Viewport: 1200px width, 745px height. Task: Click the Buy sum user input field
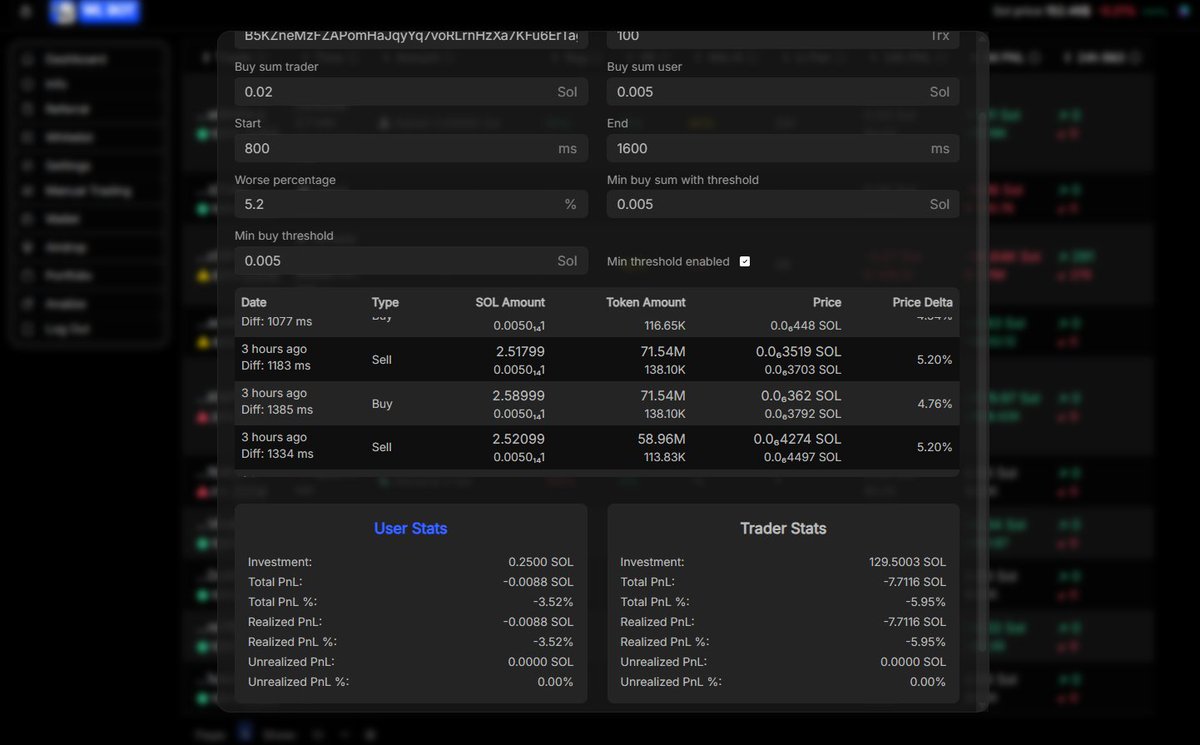pyautogui.click(x=783, y=92)
